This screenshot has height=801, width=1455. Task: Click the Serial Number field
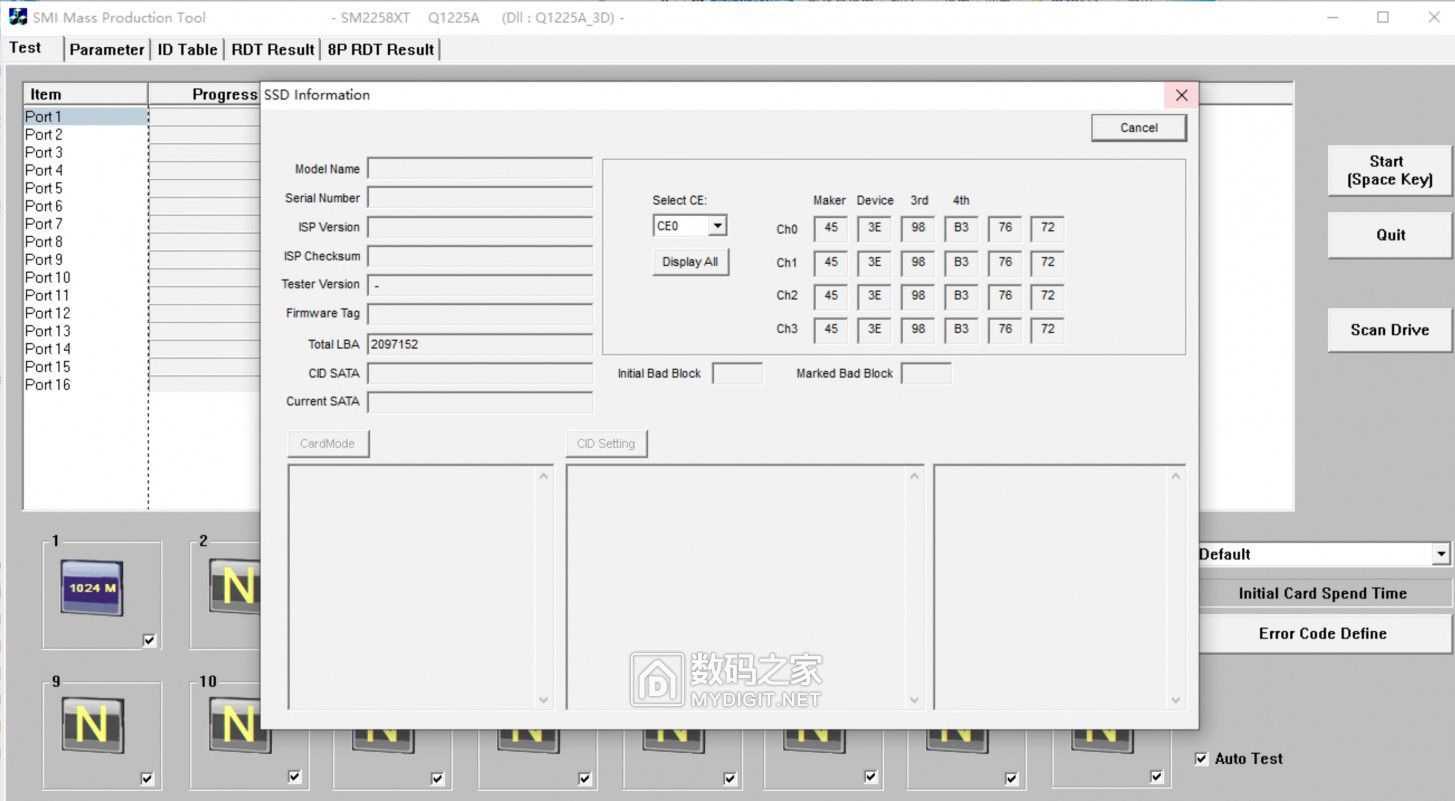[480, 198]
